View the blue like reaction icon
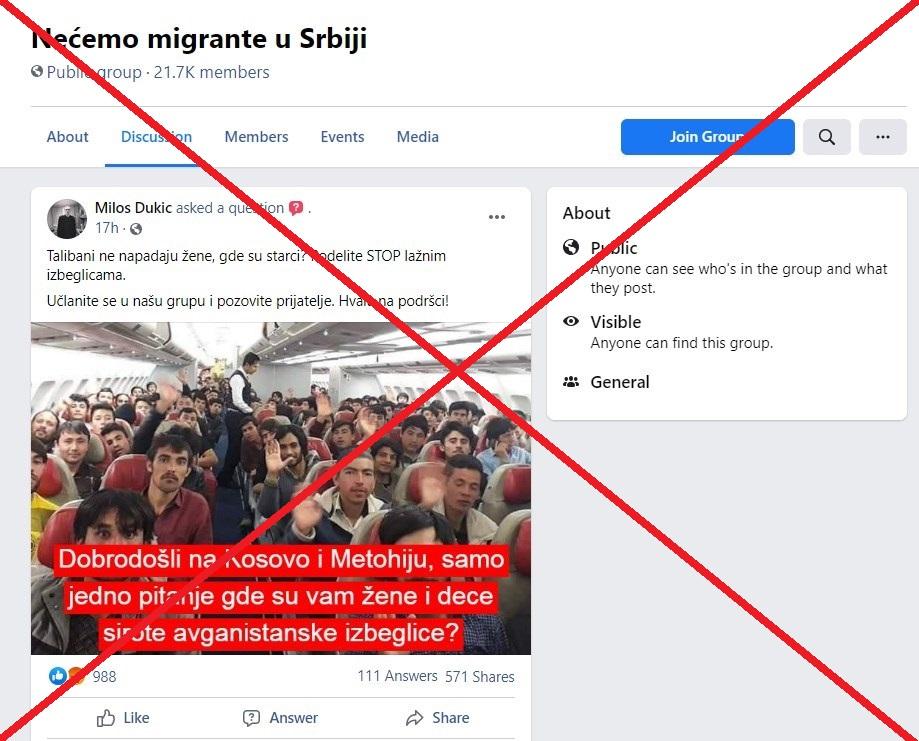 tap(57, 676)
